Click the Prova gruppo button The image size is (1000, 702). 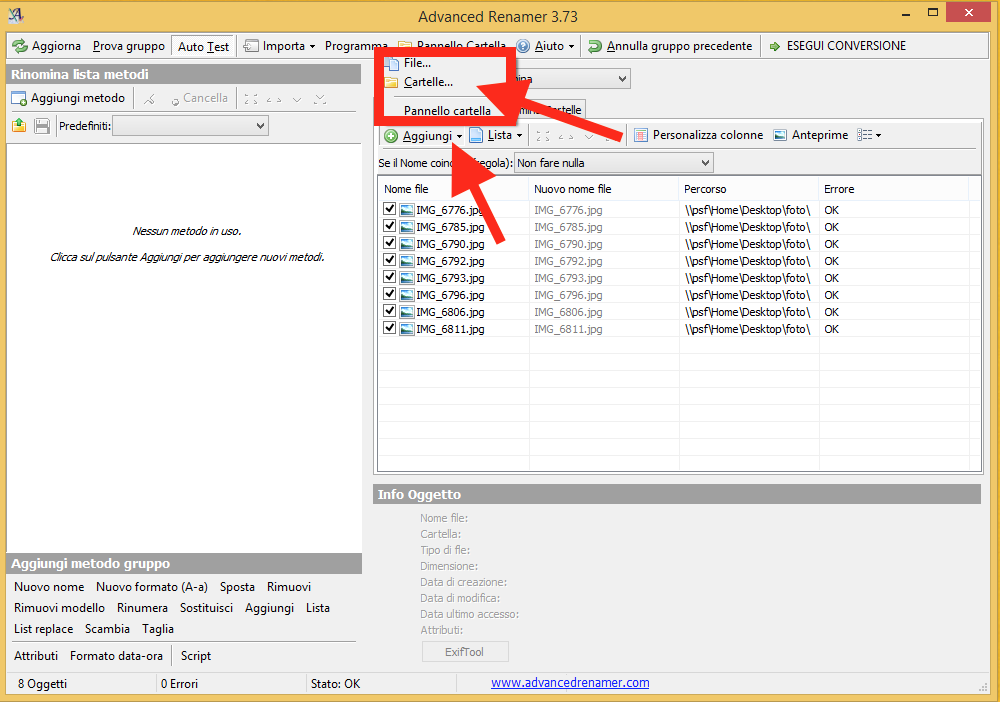point(129,46)
